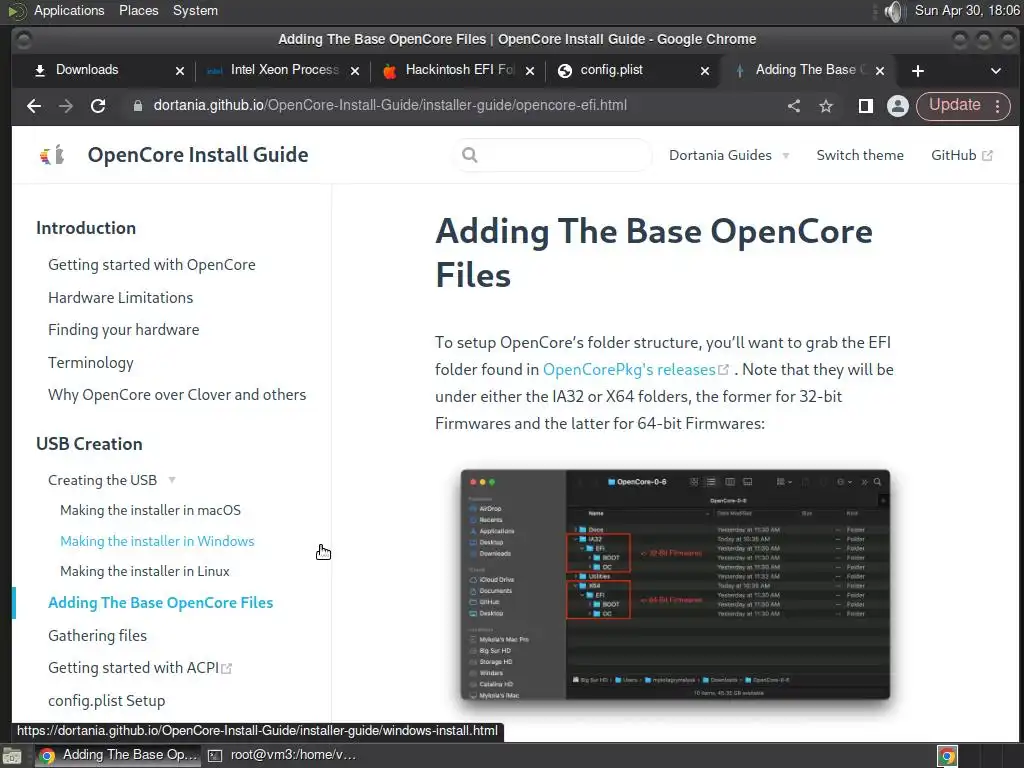
Task: Click the Update button in Chrome
Action: [955, 105]
